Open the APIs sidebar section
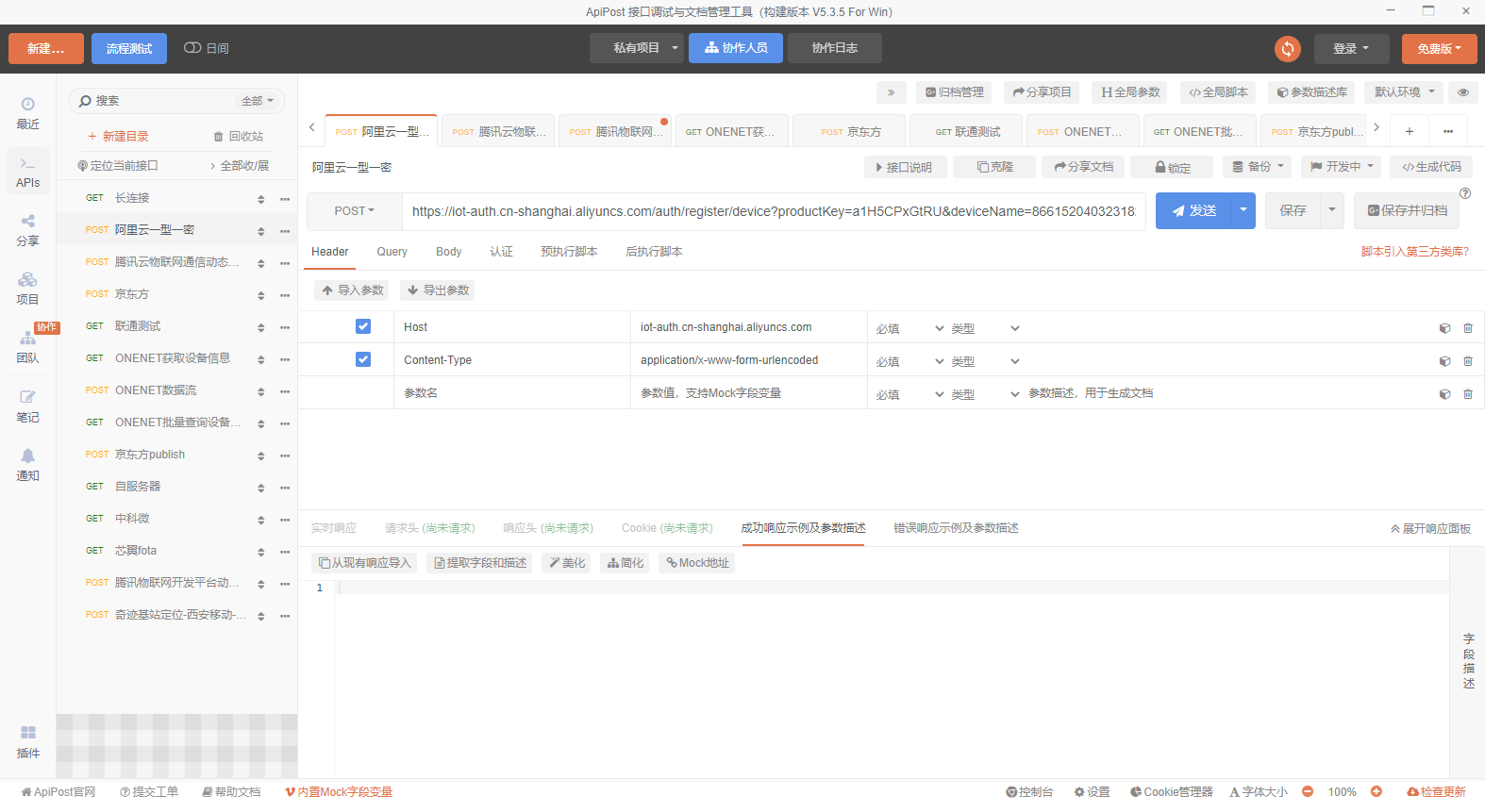 [x=27, y=172]
